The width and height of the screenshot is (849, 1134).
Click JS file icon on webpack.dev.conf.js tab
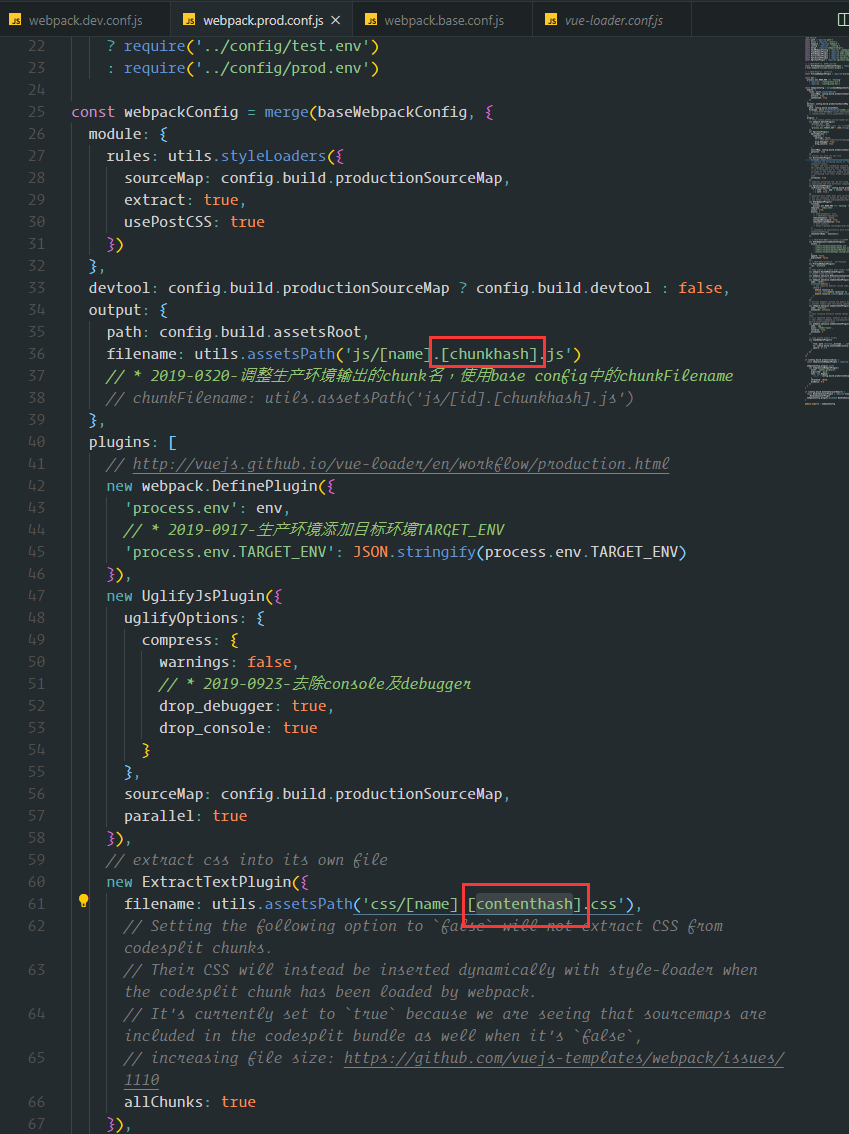[x=16, y=20]
